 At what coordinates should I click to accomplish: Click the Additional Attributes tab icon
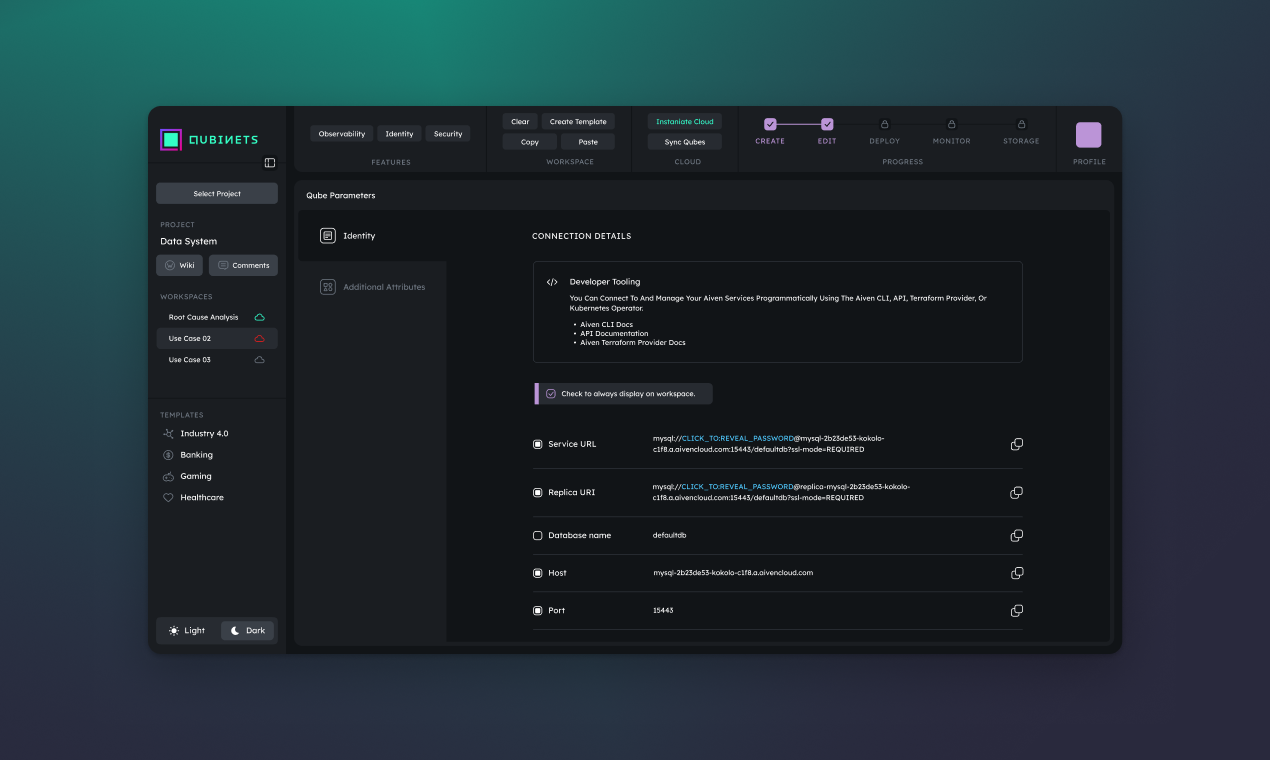328,287
